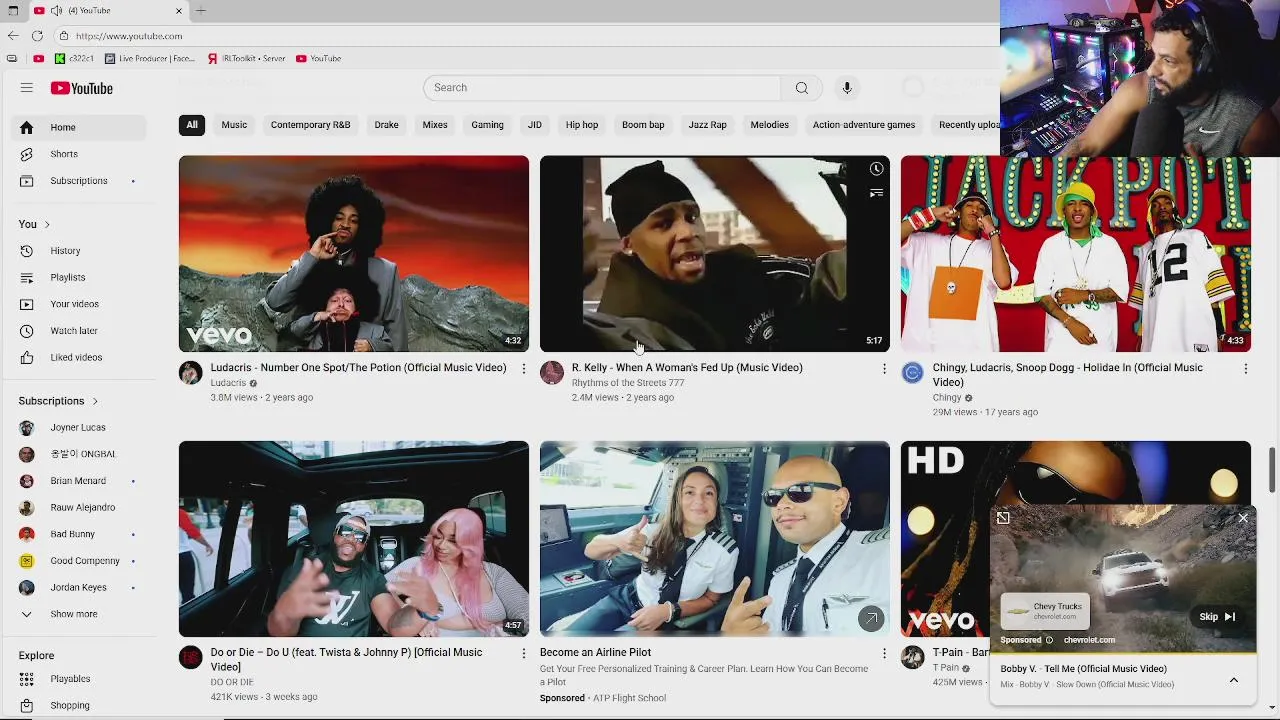Play Do or Die Do U thumbnail

[x=354, y=539]
